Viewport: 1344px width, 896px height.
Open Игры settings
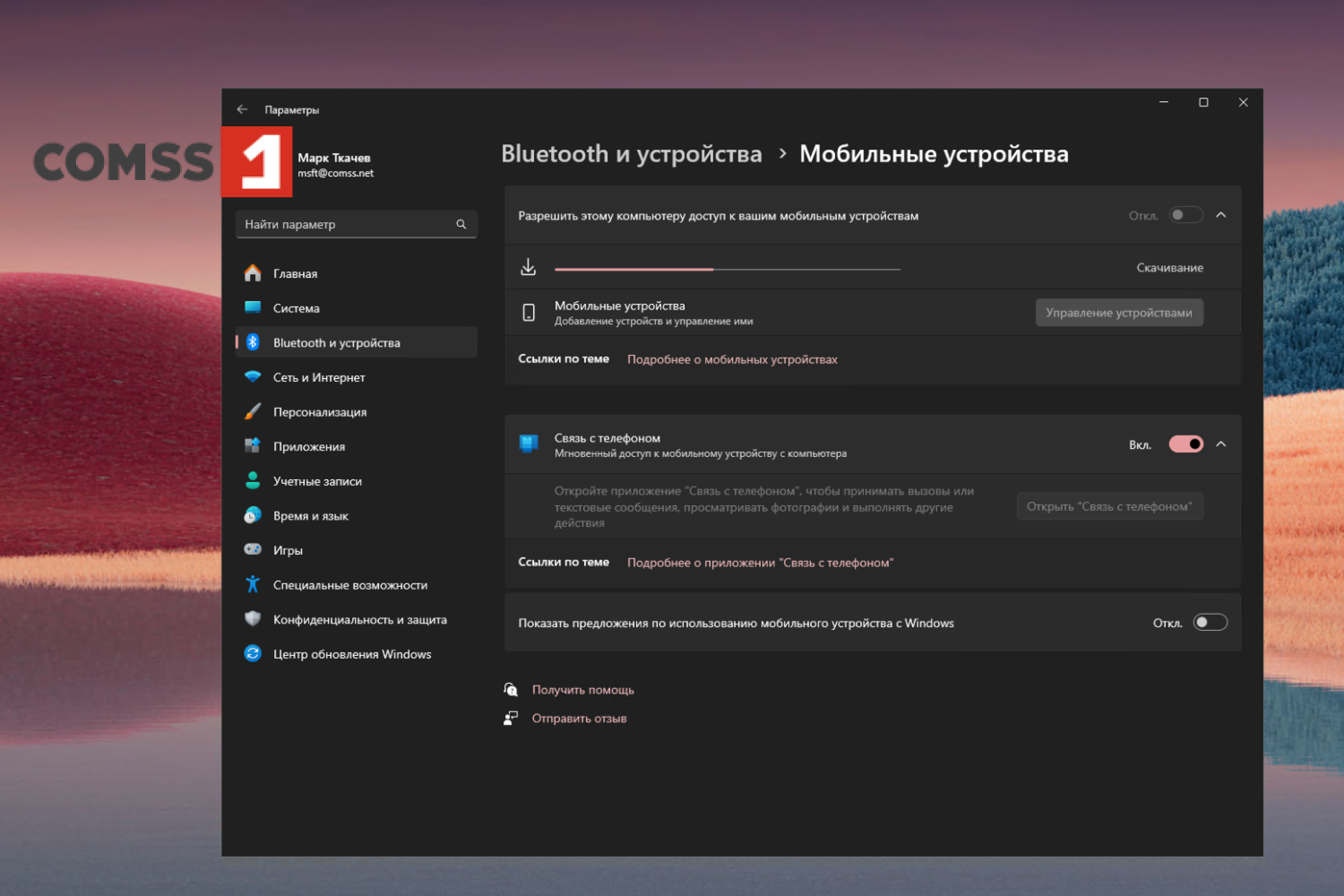tap(356, 550)
